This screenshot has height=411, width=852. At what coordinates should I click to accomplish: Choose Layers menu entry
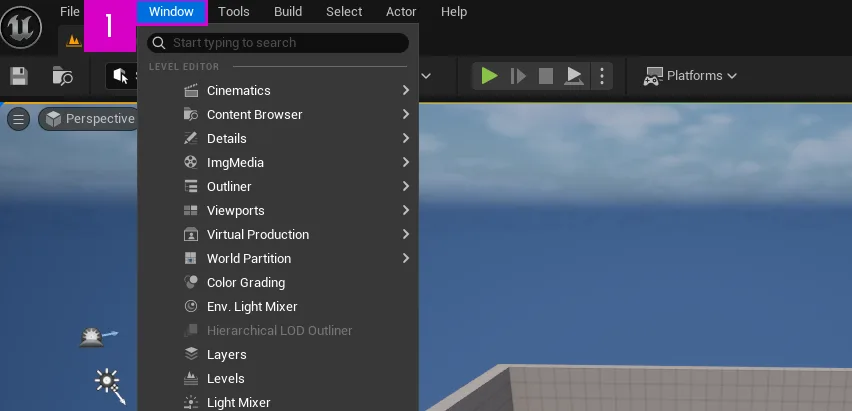coord(278,354)
